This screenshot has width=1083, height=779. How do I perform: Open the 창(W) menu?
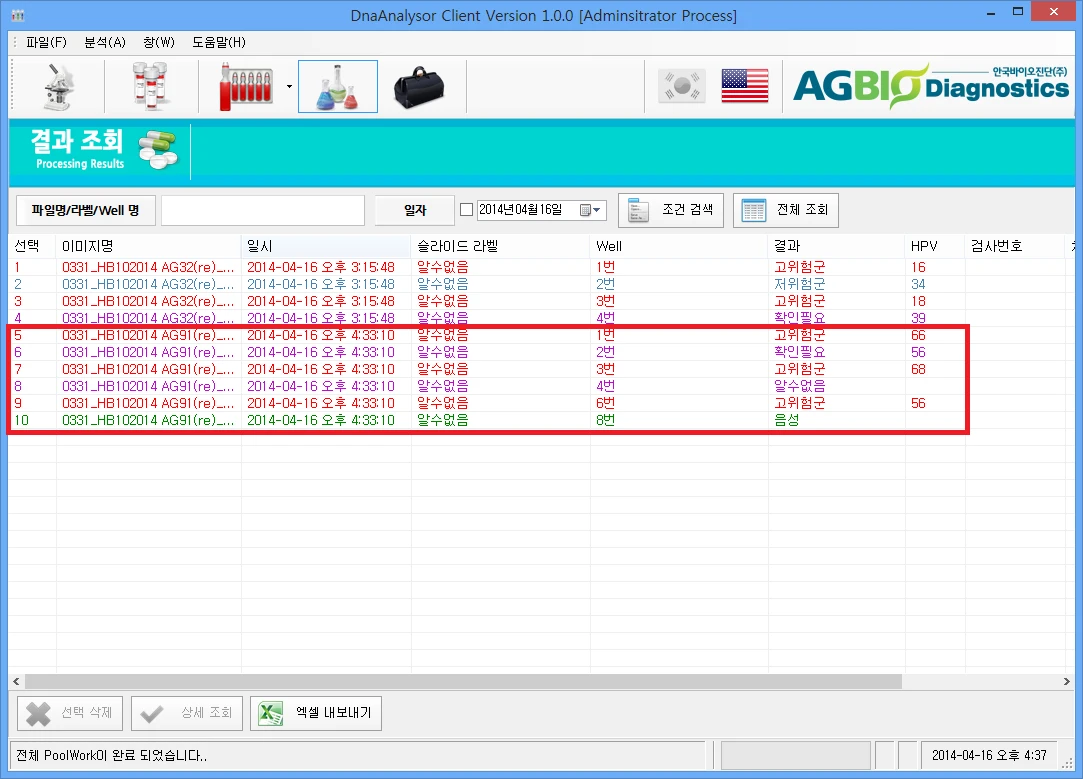(159, 42)
